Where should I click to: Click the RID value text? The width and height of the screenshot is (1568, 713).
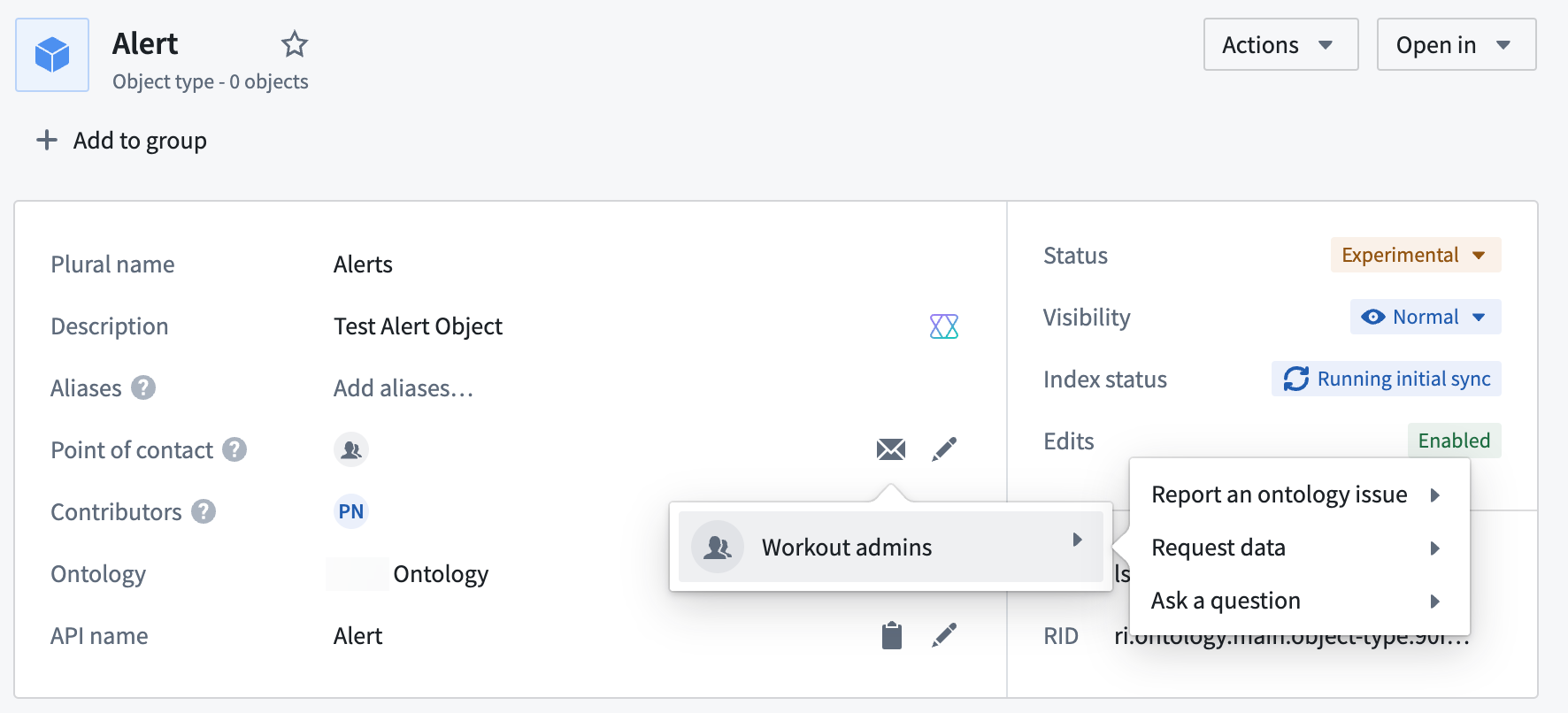[x=1292, y=636]
